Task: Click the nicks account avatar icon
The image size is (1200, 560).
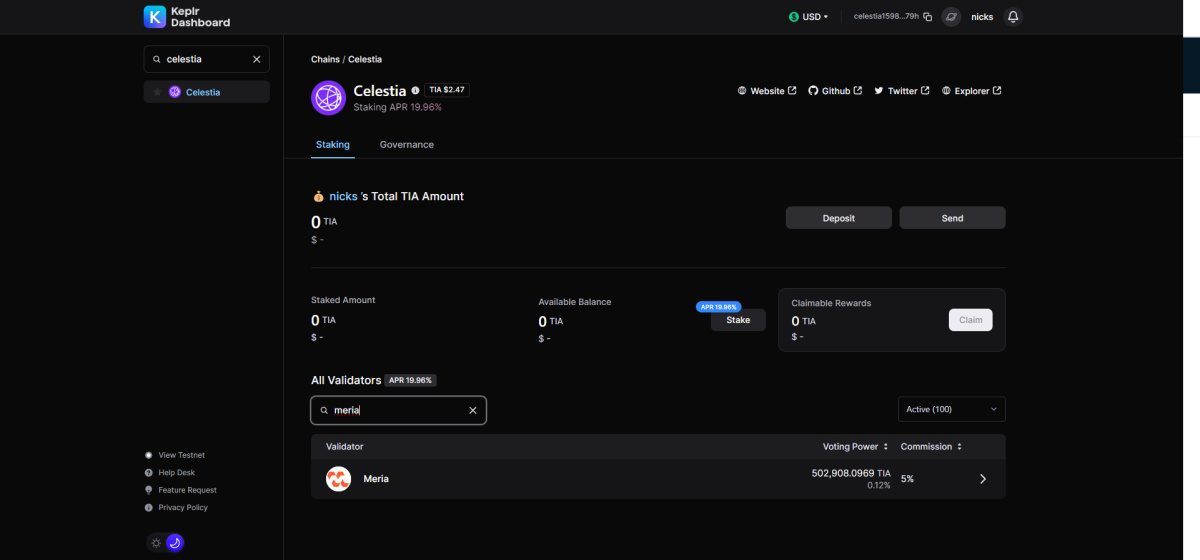Action: tap(952, 17)
